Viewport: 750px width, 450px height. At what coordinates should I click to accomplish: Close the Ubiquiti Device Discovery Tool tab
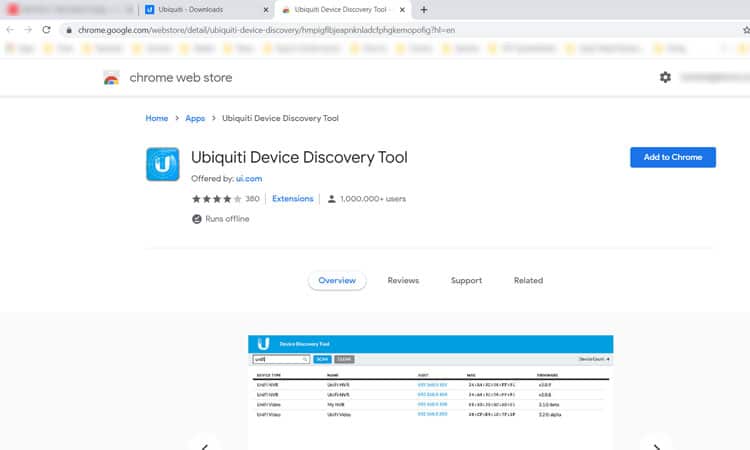(x=402, y=10)
